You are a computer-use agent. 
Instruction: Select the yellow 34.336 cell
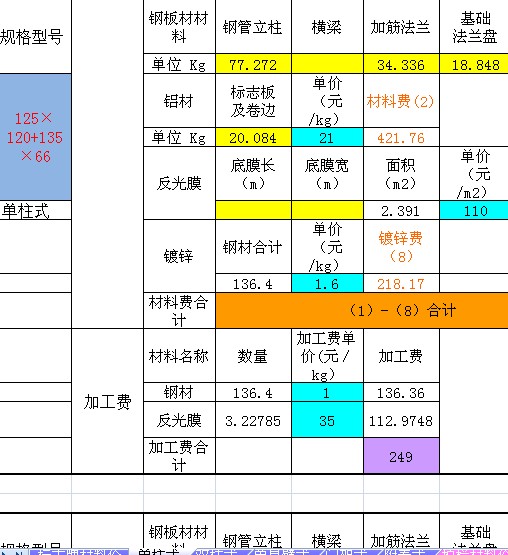point(401,64)
